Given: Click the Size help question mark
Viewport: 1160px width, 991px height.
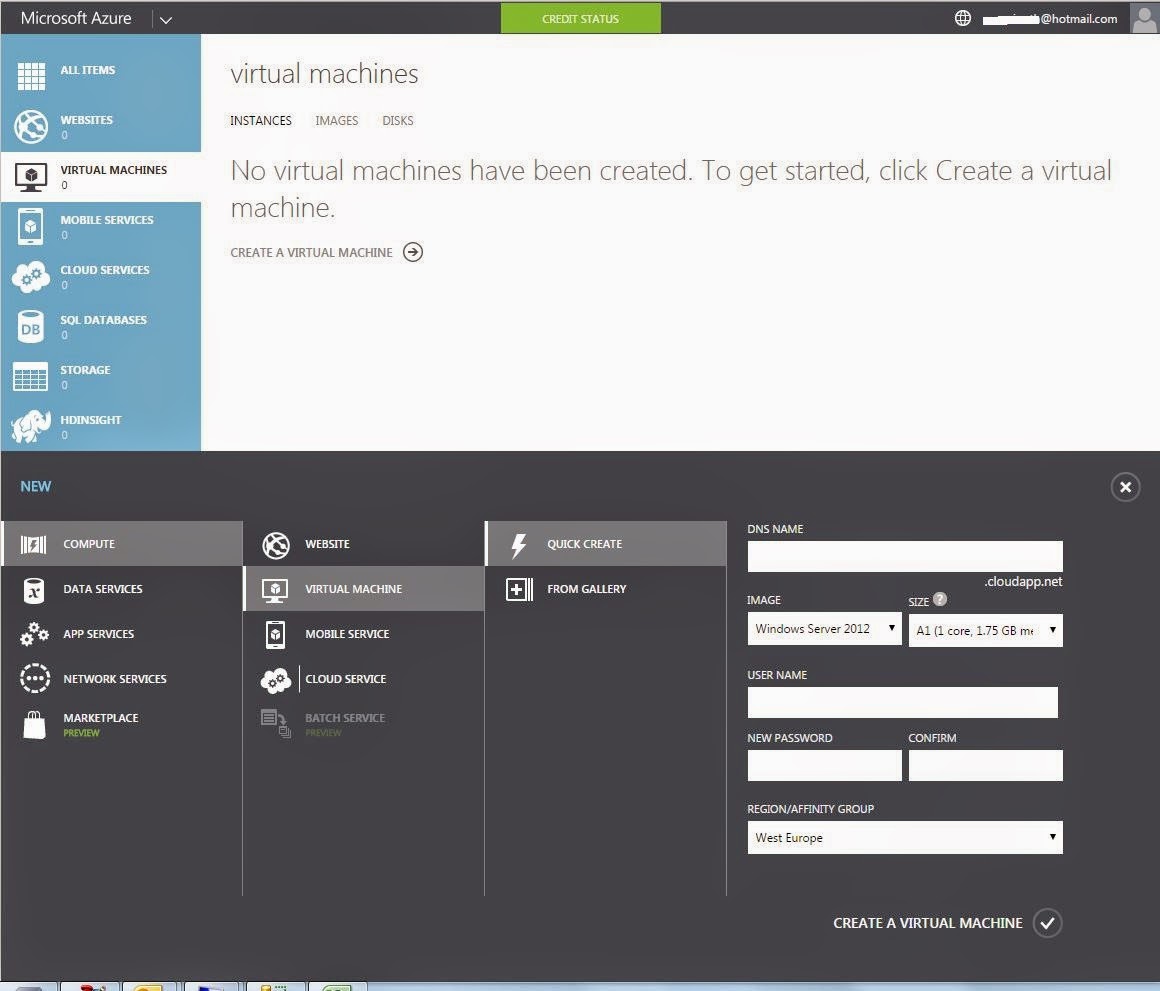Looking at the screenshot, I should (x=940, y=599).
